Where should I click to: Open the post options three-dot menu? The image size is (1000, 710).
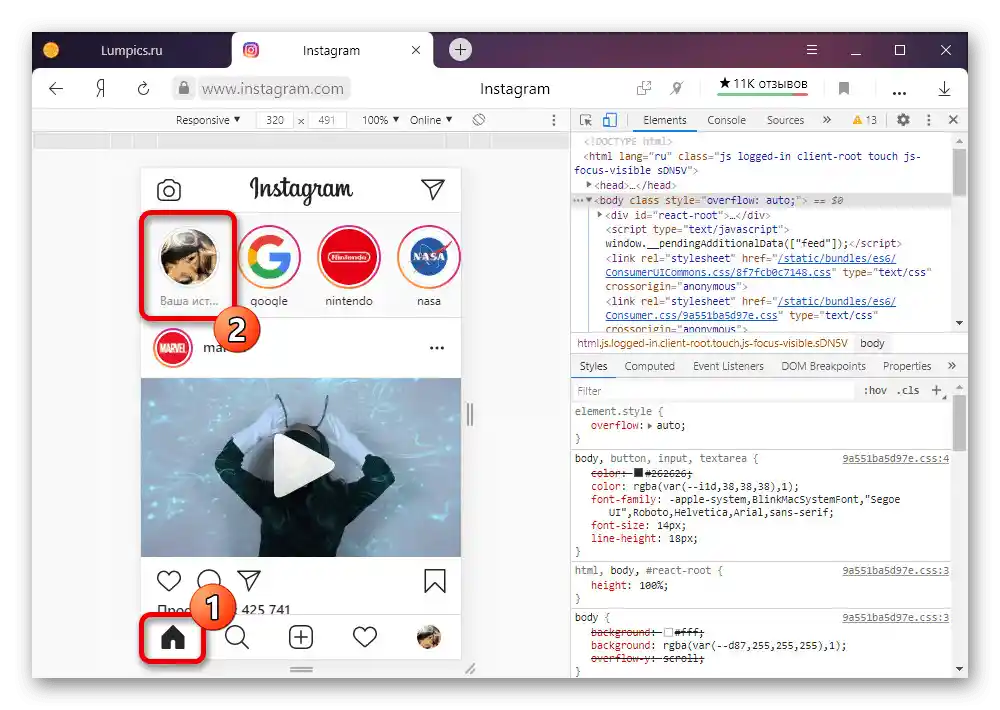click(x=437, y=348)
